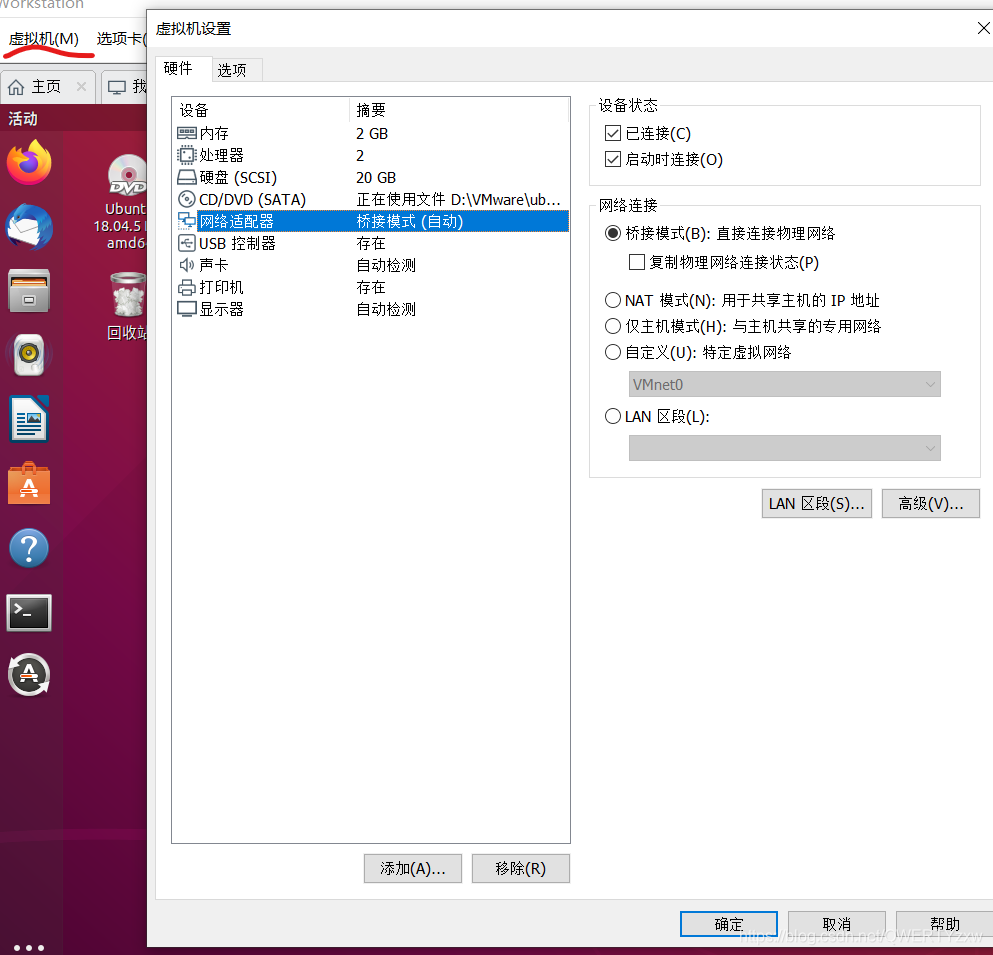This screenshot has width=993, height=955.
Task: Uncheck the 已连接(C) checkbox
Action: click(613, 133)
